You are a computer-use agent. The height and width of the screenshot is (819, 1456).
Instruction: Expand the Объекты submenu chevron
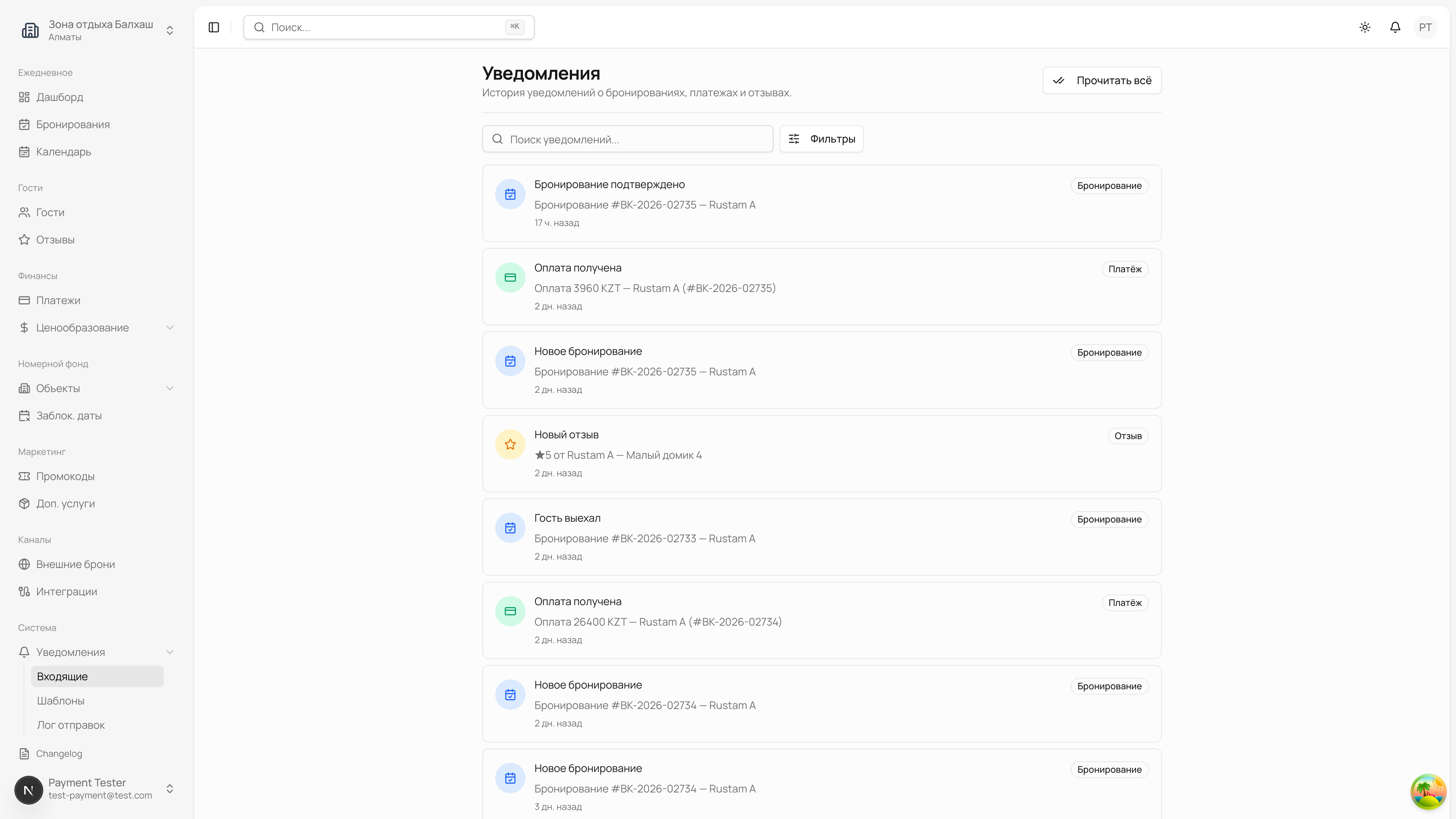click(169, 388)
